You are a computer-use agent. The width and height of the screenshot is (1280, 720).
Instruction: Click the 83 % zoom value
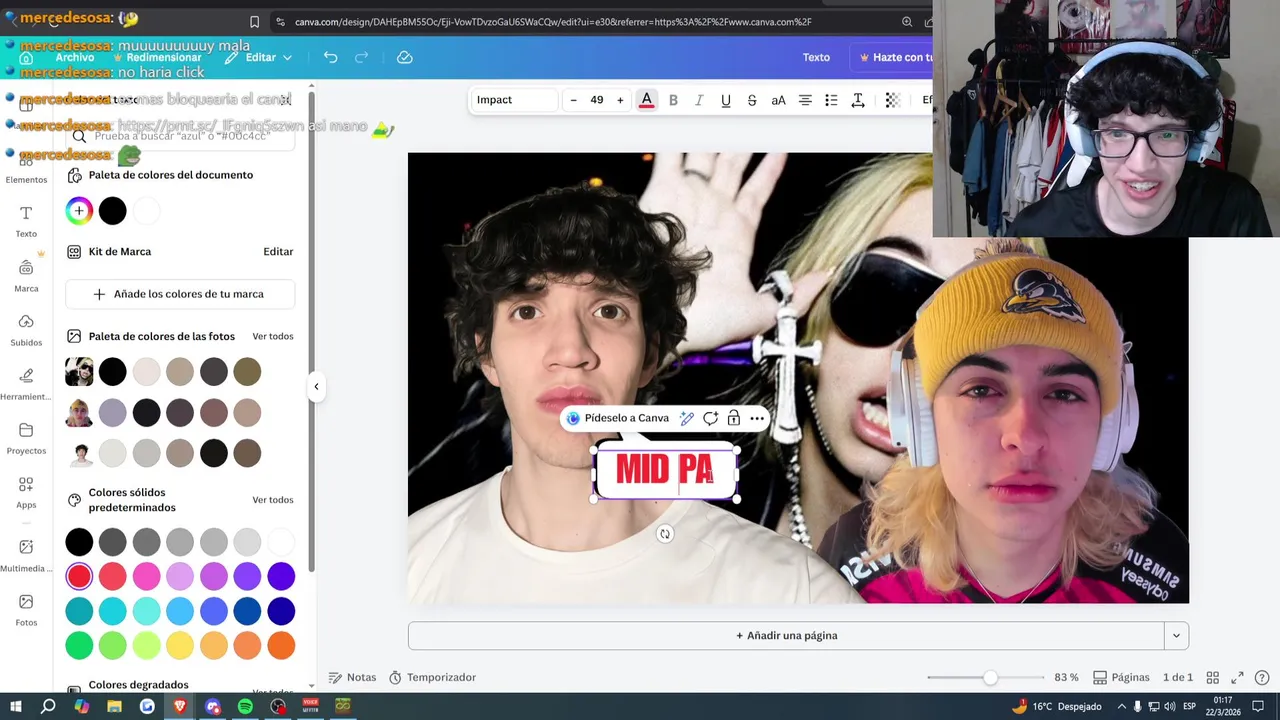point(1066,678)
